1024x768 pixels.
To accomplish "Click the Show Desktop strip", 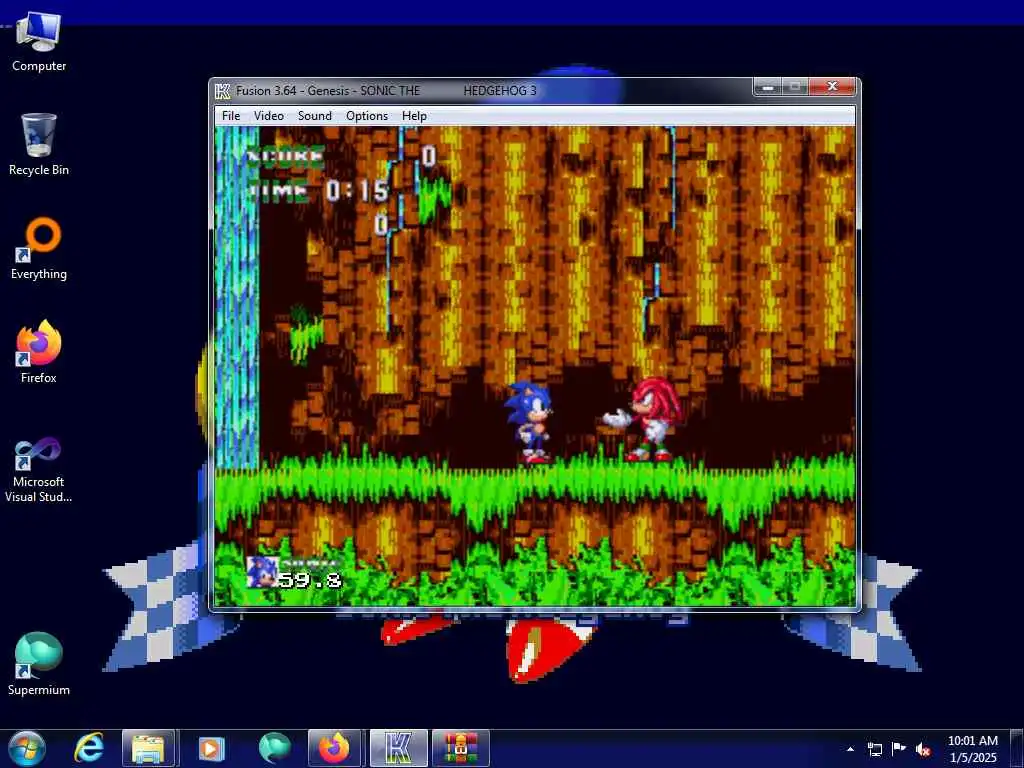I will pos(1017,748).
